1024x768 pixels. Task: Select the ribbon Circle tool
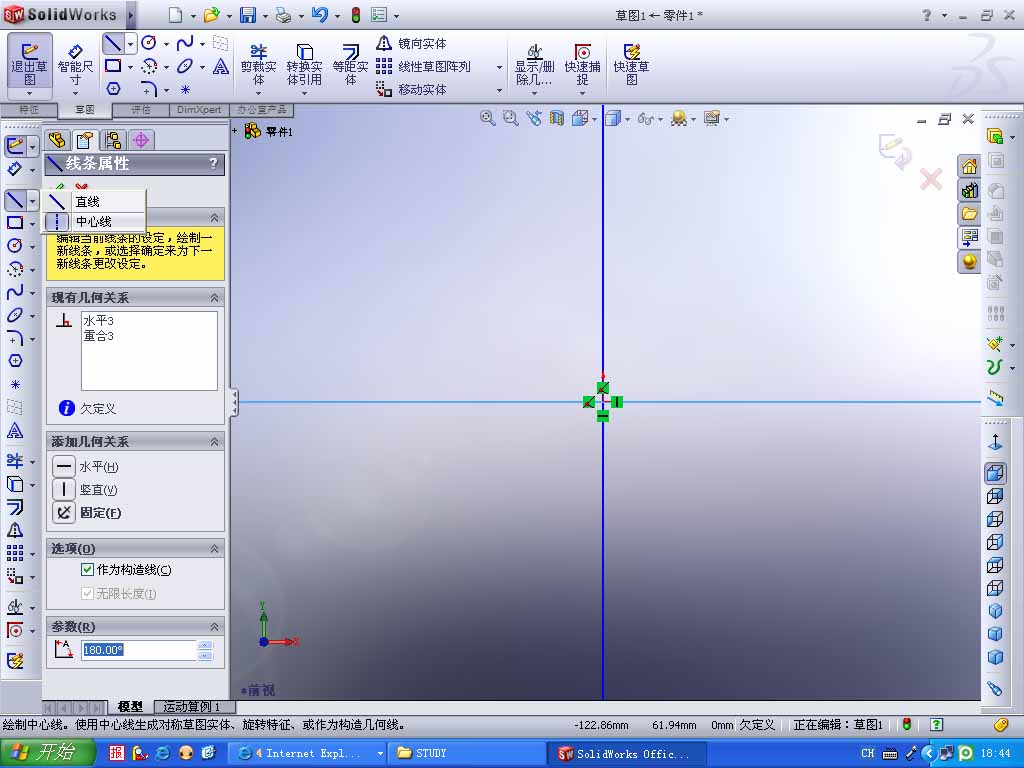tap(149, 44)
